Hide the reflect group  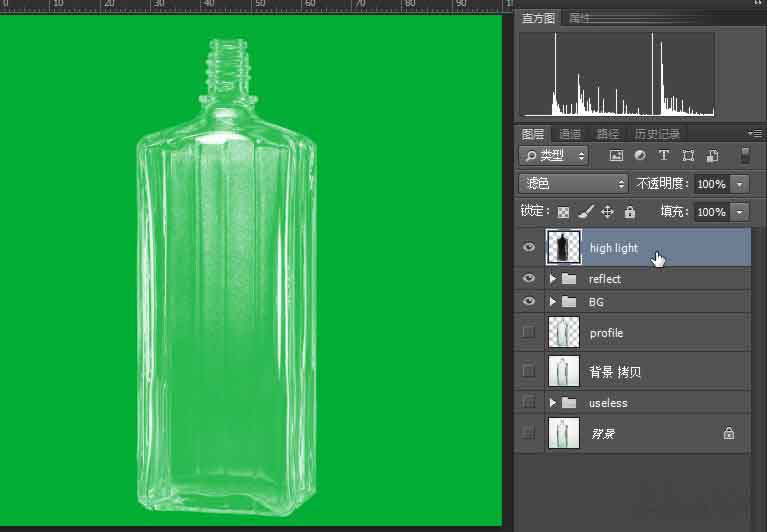click(x=529, y=279)
